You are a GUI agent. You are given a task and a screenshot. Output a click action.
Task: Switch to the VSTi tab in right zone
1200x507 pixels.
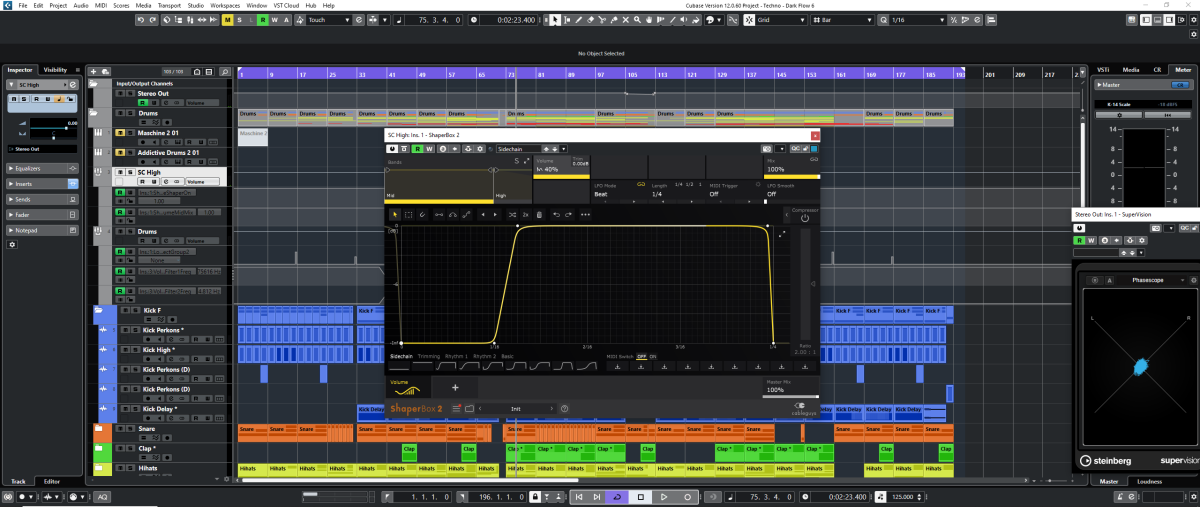pyautogui.click(x=1103, y=70)
